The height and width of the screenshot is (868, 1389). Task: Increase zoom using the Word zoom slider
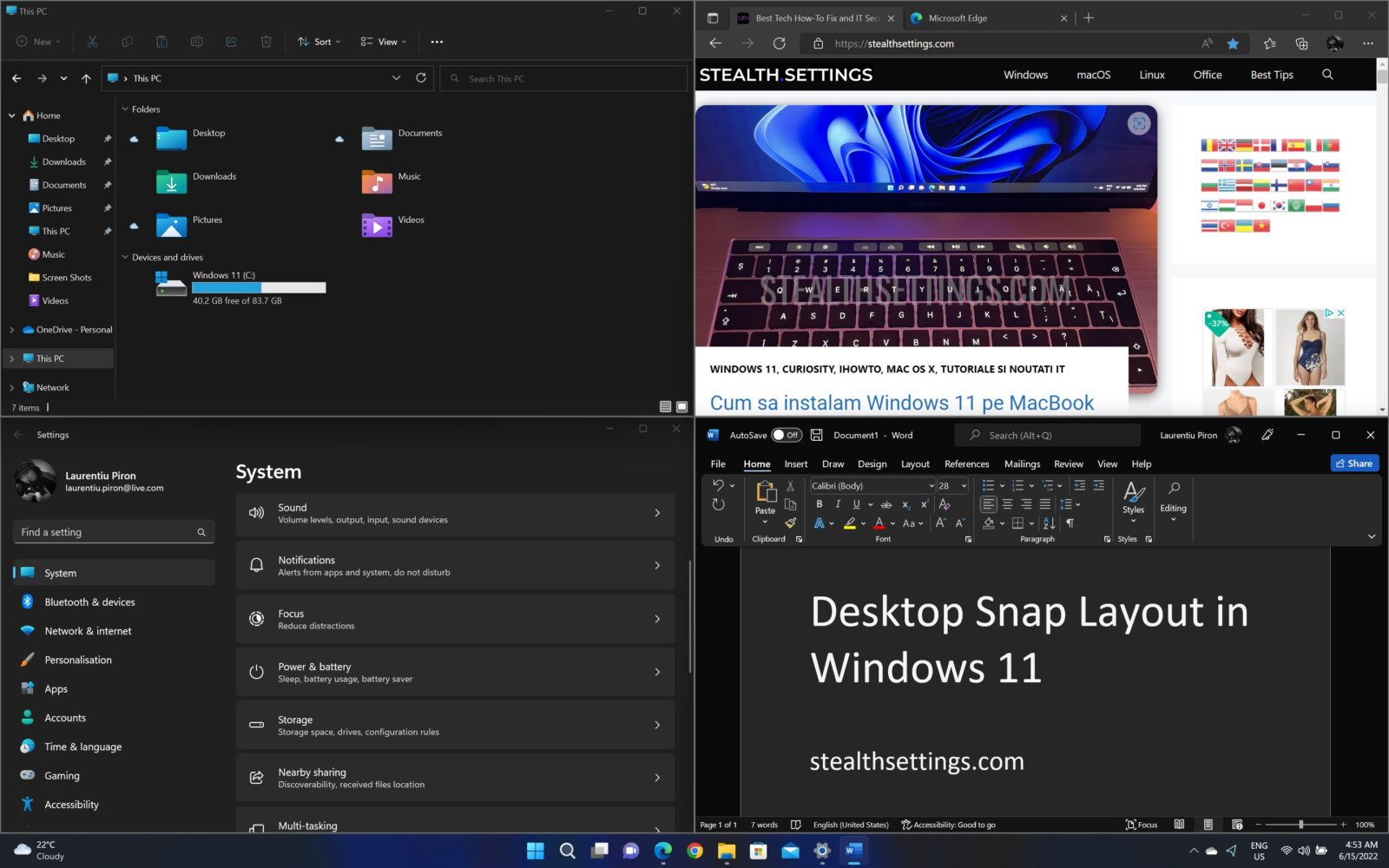[1344, 825]
